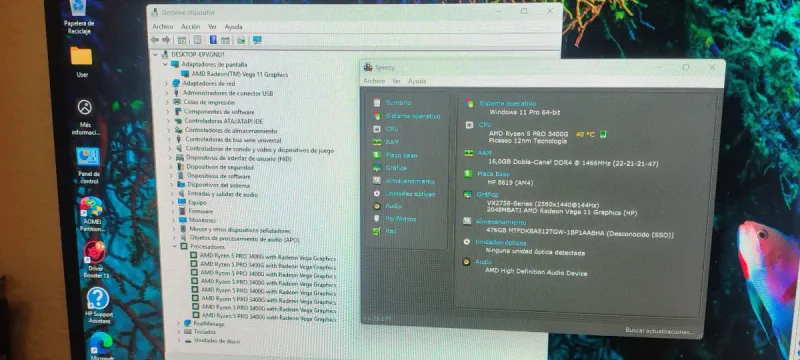Click Almacenamiento heading in Speccy summary

coord(501,222)
